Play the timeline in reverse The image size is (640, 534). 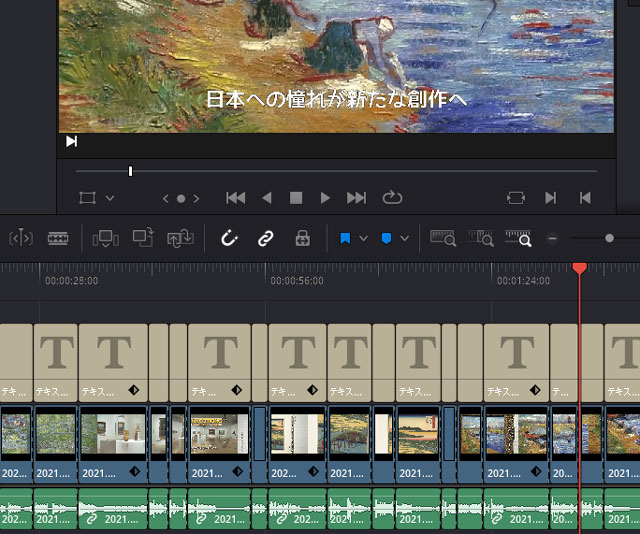tap(267, 198)
